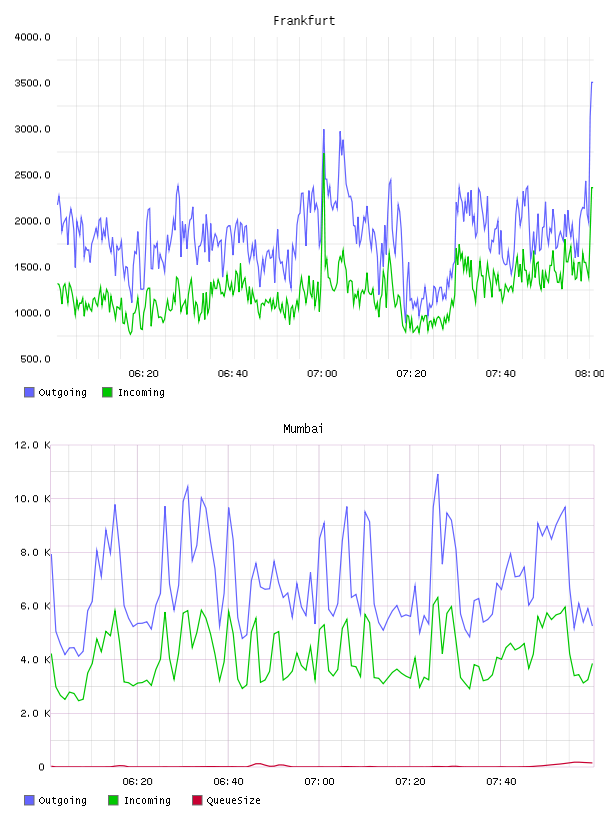Screen dimensions: 608x816
Task: Click the 06:40 time label on Frankfurt chart
Action: tap(233, 374)
